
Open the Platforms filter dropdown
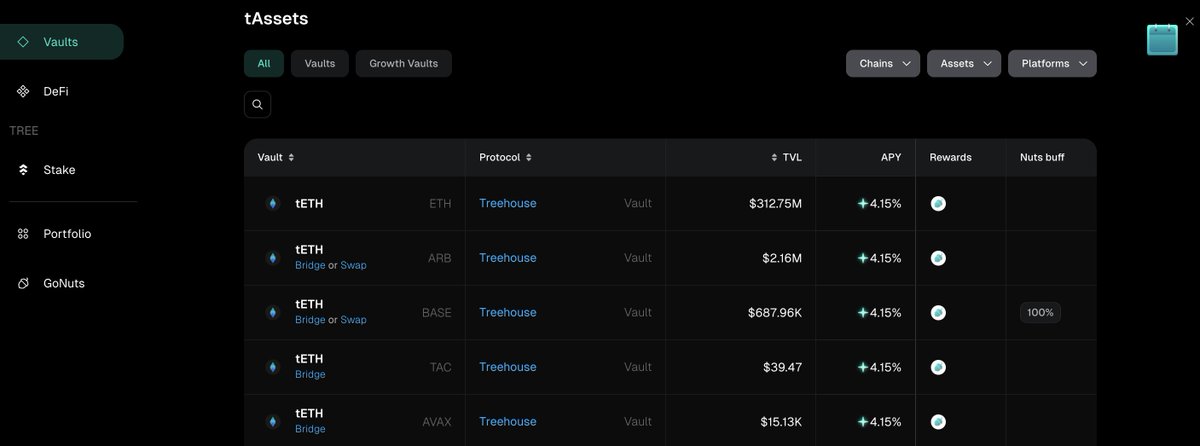(1052, 64)
